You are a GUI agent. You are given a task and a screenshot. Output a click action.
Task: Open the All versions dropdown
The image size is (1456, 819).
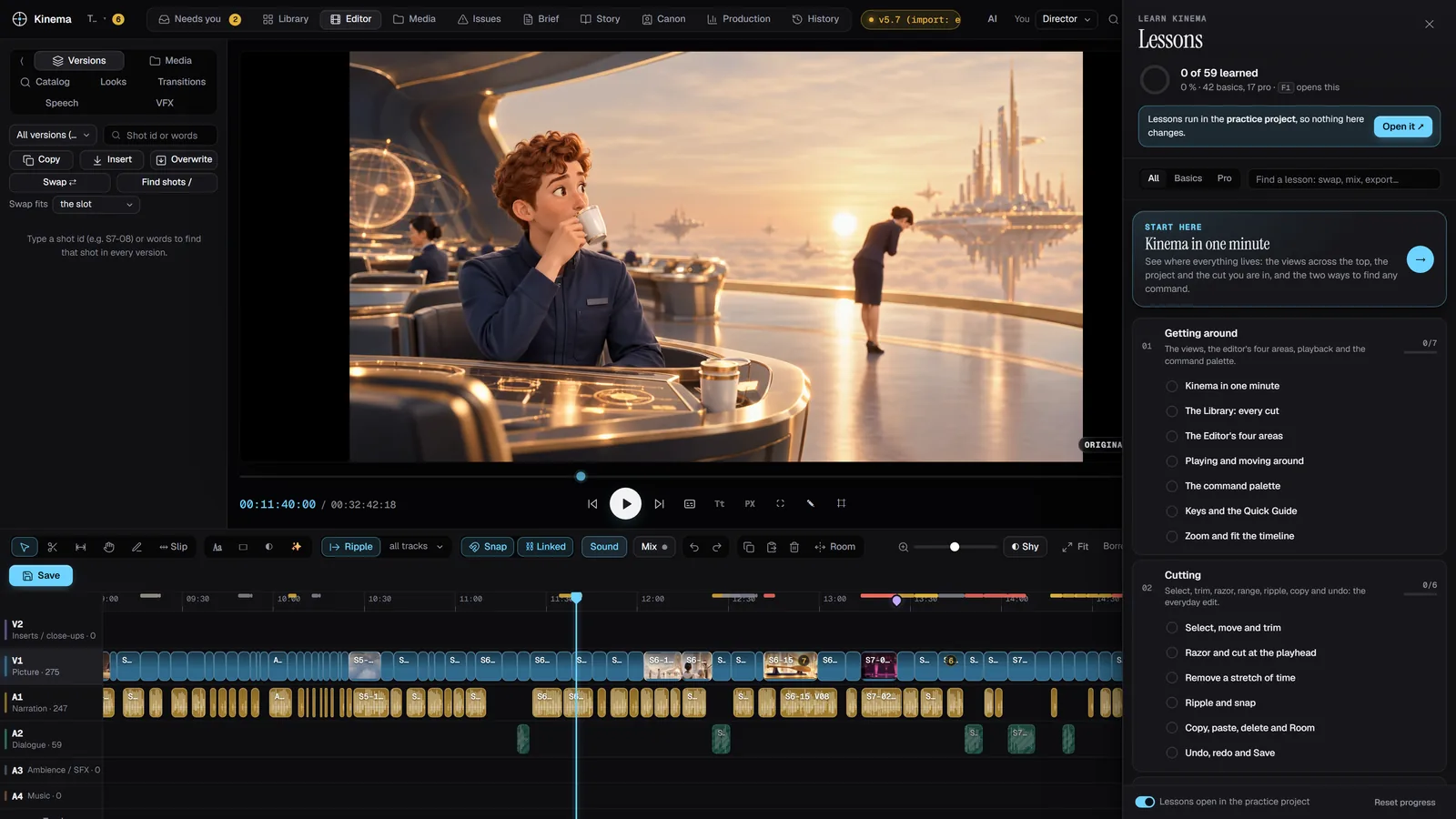[x=54, y=135]
